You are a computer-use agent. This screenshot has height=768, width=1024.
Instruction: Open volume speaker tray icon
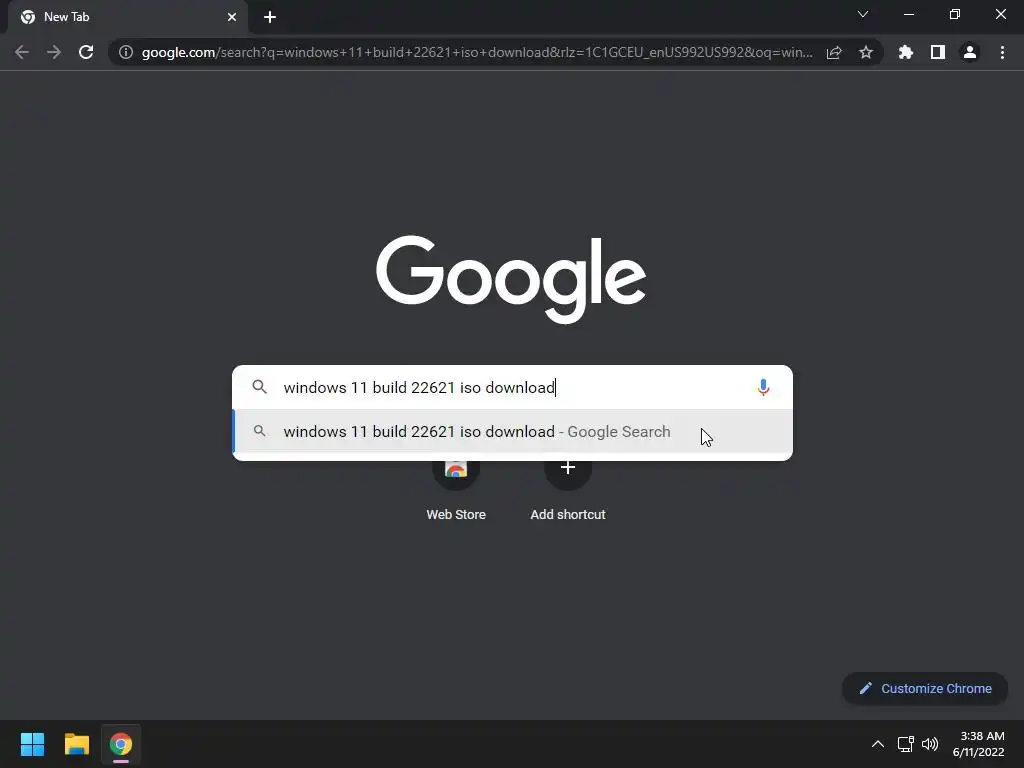click(929, 744)
